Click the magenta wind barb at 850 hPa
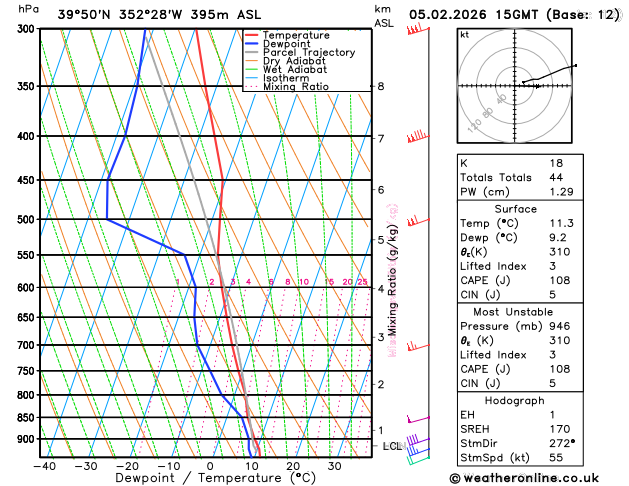The width and height of the screenshot is (629, 486). [418, 419]
